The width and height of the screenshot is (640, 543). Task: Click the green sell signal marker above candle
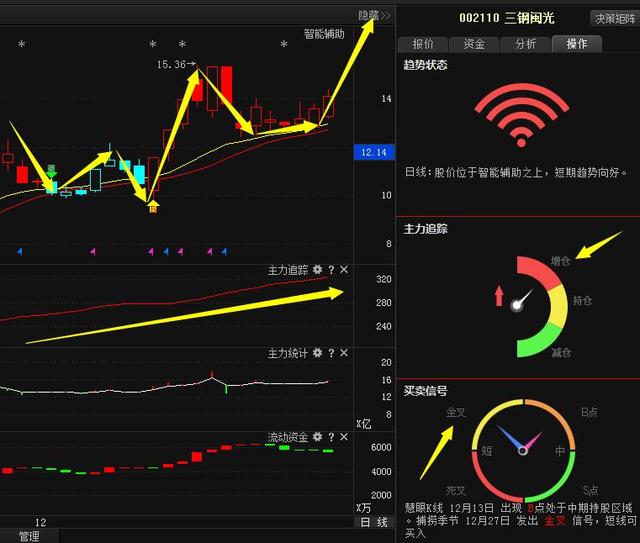click(51, 171)
